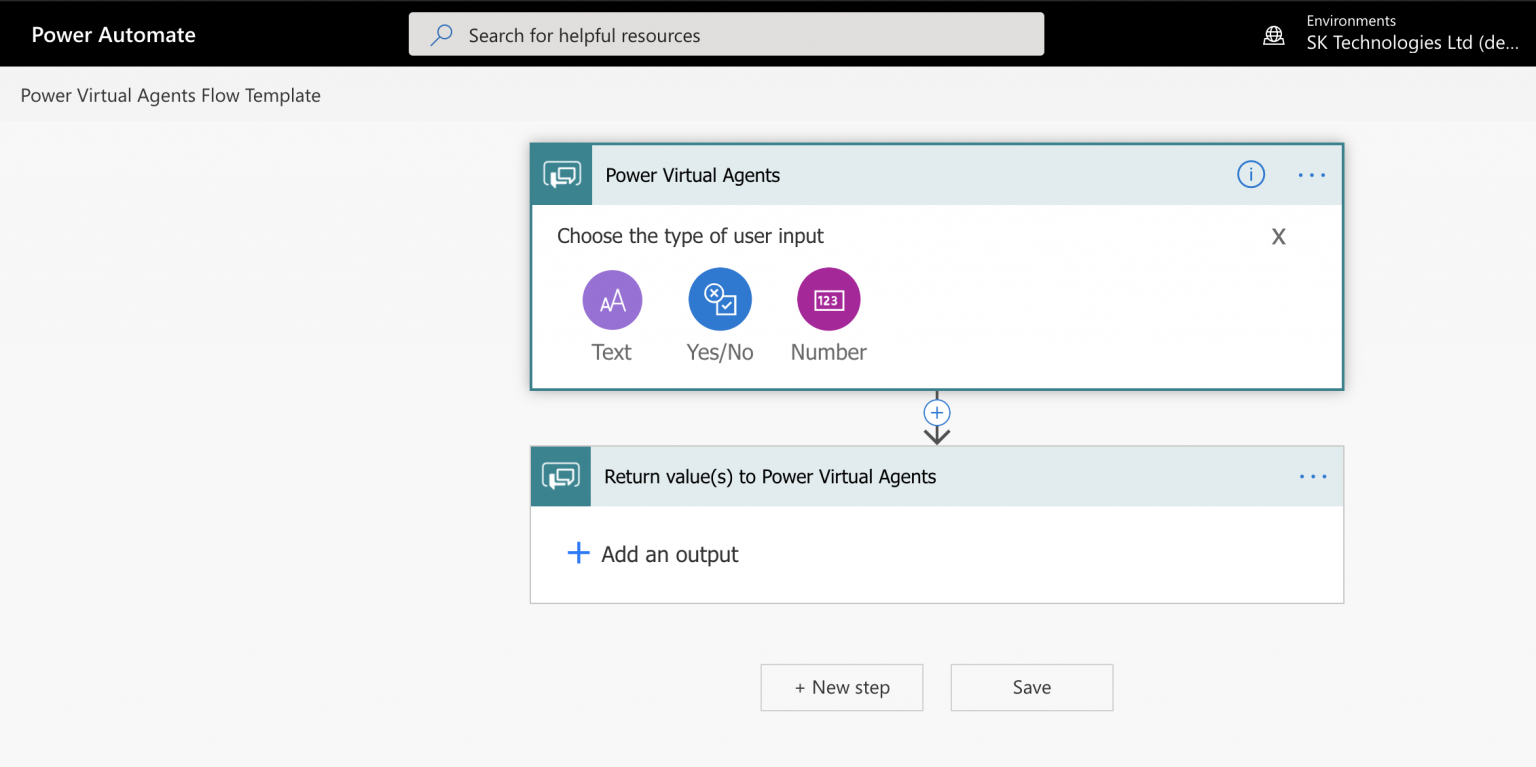Select the Number input type icon

[827, 299]
